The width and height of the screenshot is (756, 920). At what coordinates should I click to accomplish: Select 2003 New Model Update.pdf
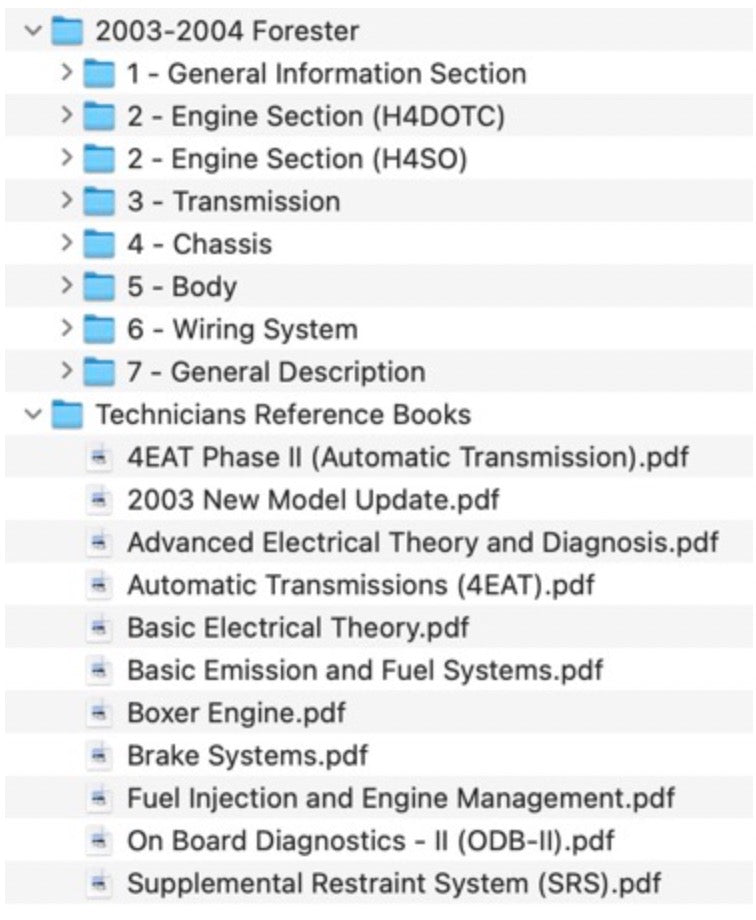(x=378, y=499)
